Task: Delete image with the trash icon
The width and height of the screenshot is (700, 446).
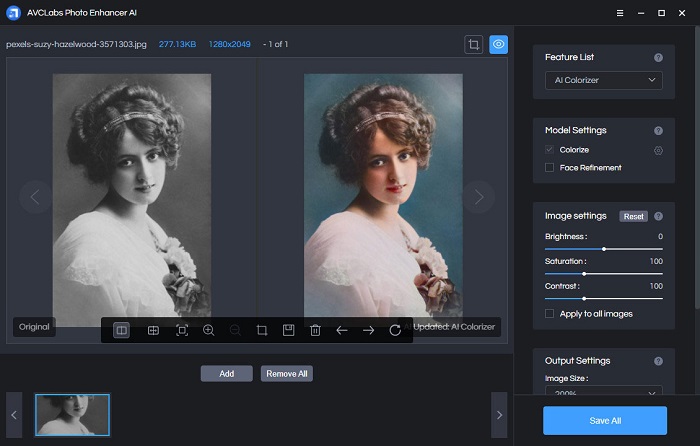Action: [315, 330]
